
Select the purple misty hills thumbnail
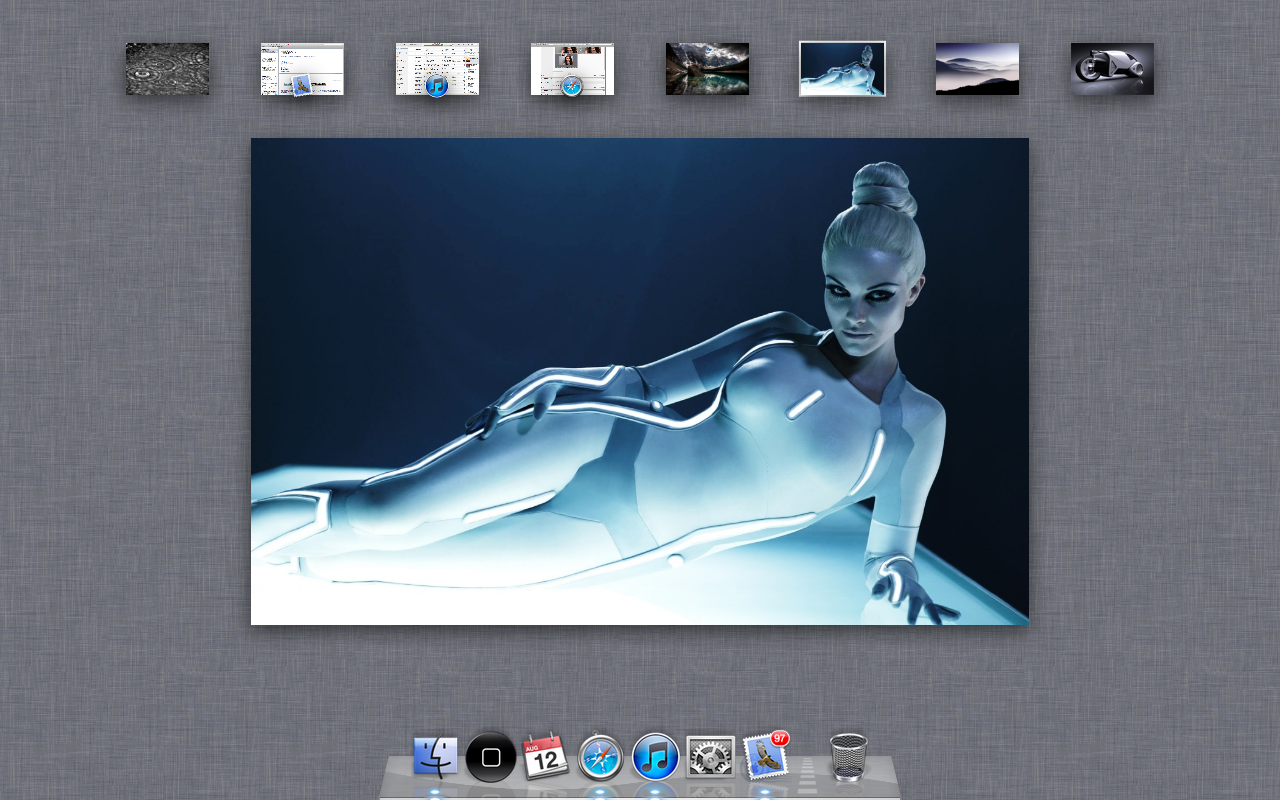coord(977,69)
